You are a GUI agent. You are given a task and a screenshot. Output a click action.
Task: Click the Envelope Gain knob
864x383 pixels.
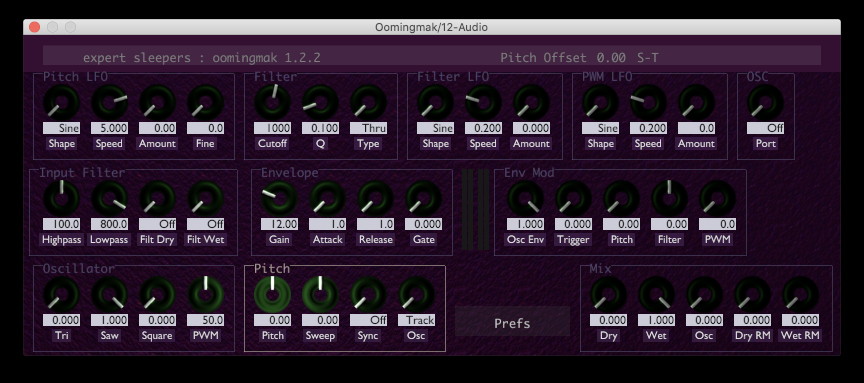(x=279, y=198)
